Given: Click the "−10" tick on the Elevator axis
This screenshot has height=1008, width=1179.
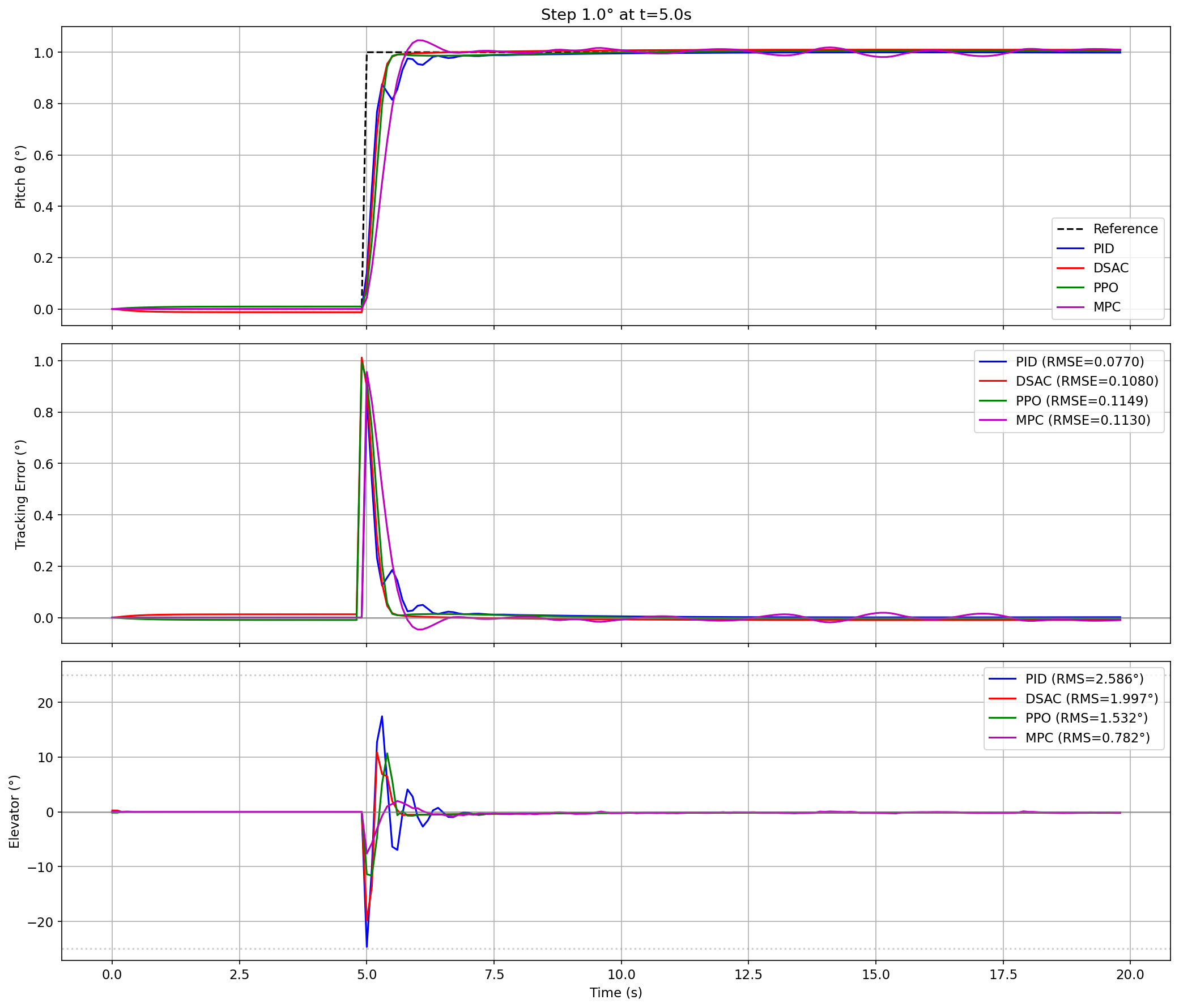Looking at the screenshot, I should click(41, 868).
